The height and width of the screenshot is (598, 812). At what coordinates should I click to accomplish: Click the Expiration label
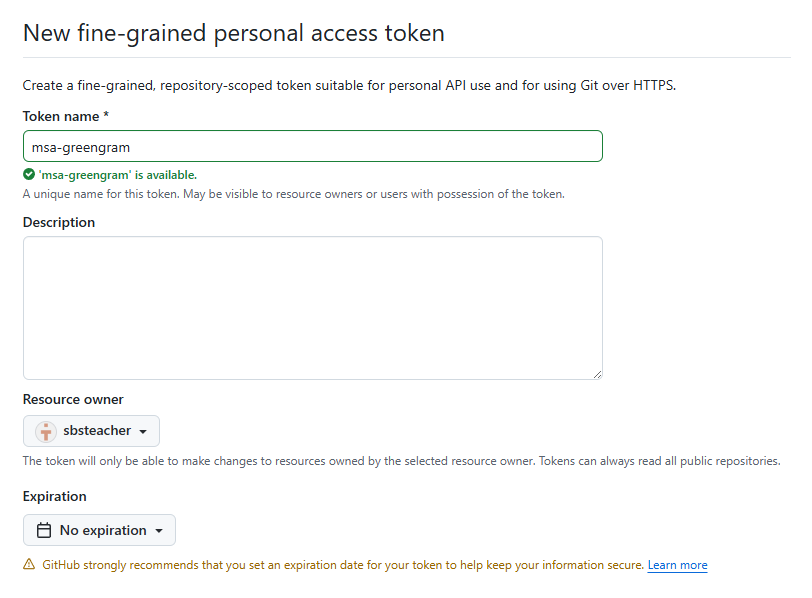tap(55, 496)
